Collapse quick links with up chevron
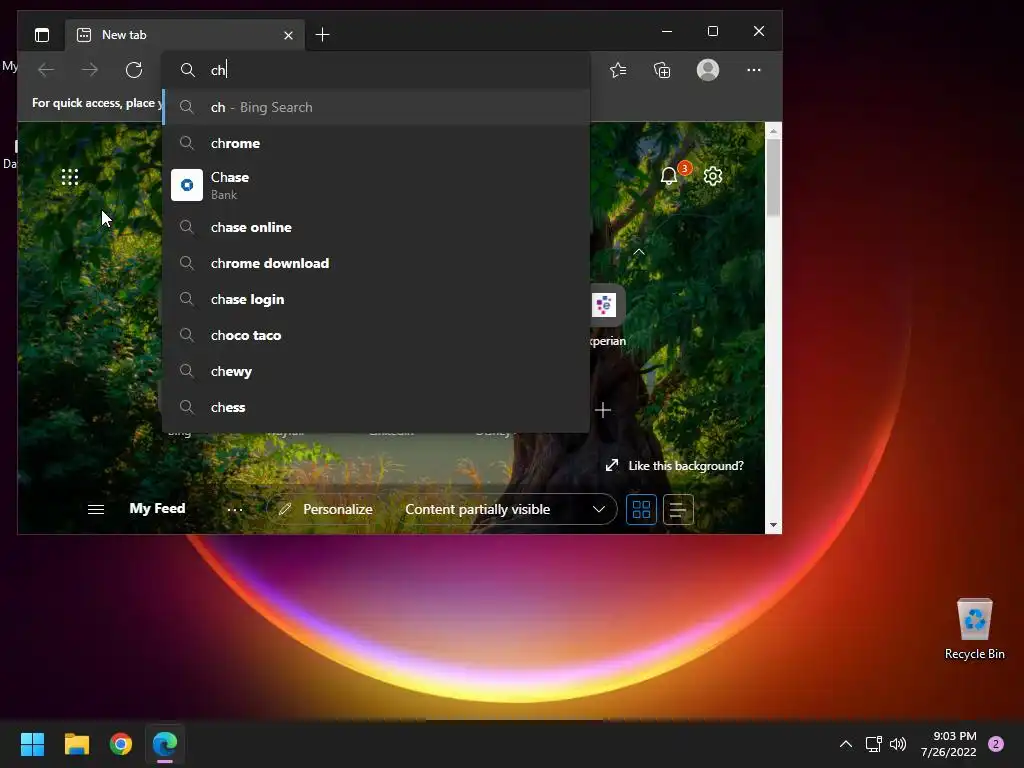Viewport: 1024px width, 768px height. 639,252
